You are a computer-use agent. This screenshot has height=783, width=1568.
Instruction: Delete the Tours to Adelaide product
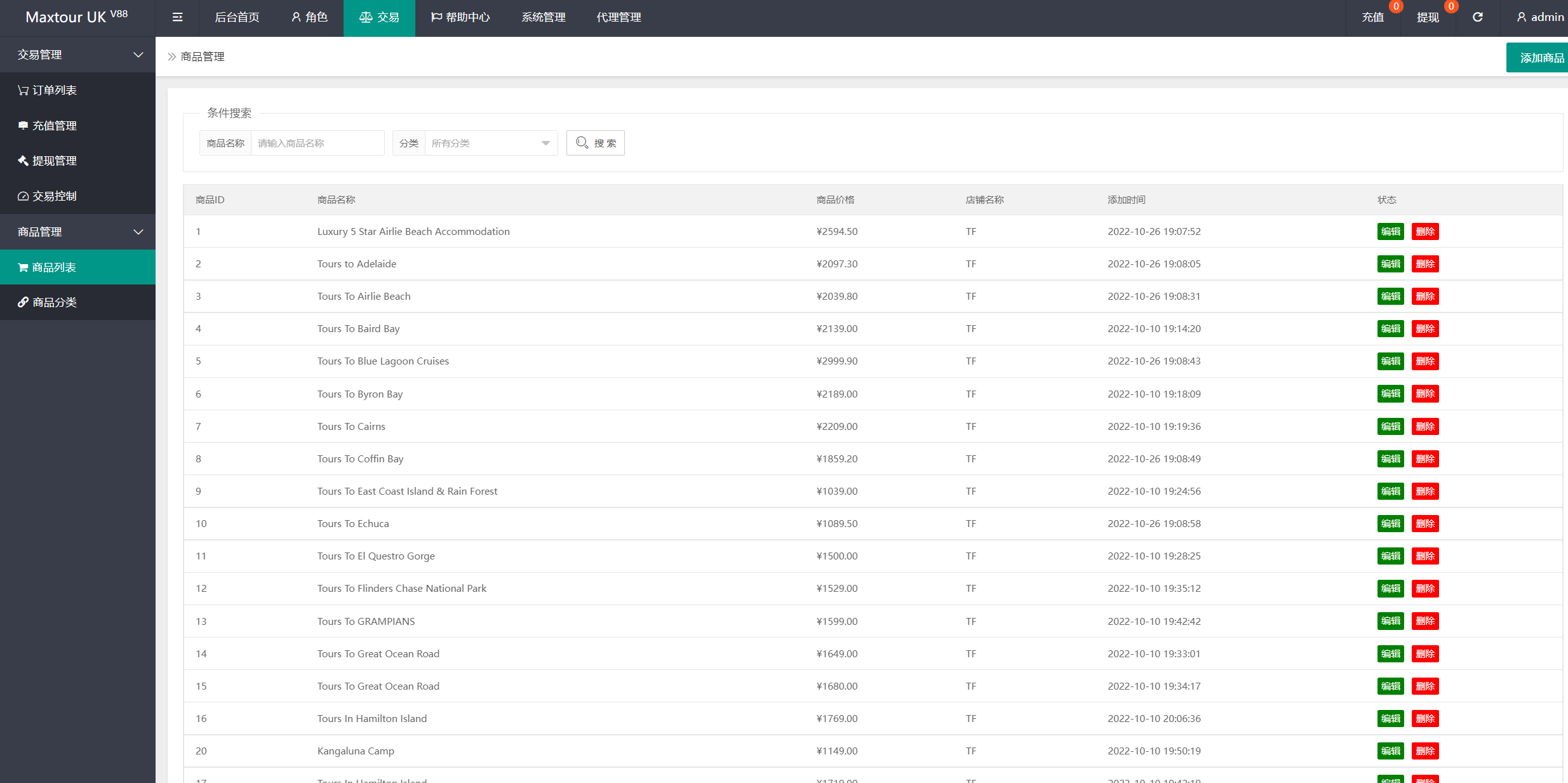coord(1424,264)
